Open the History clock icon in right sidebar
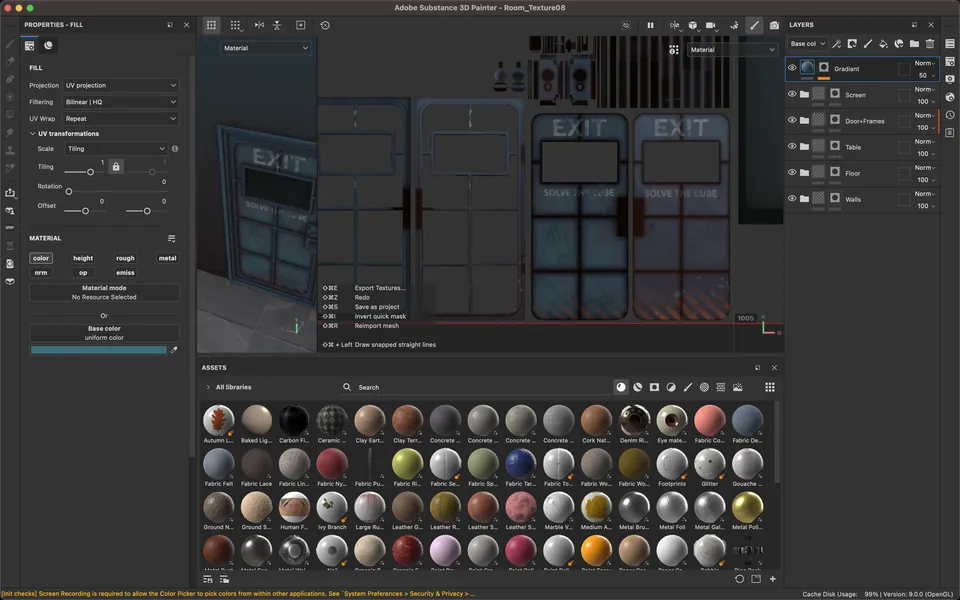 click(x=950, y=114)
